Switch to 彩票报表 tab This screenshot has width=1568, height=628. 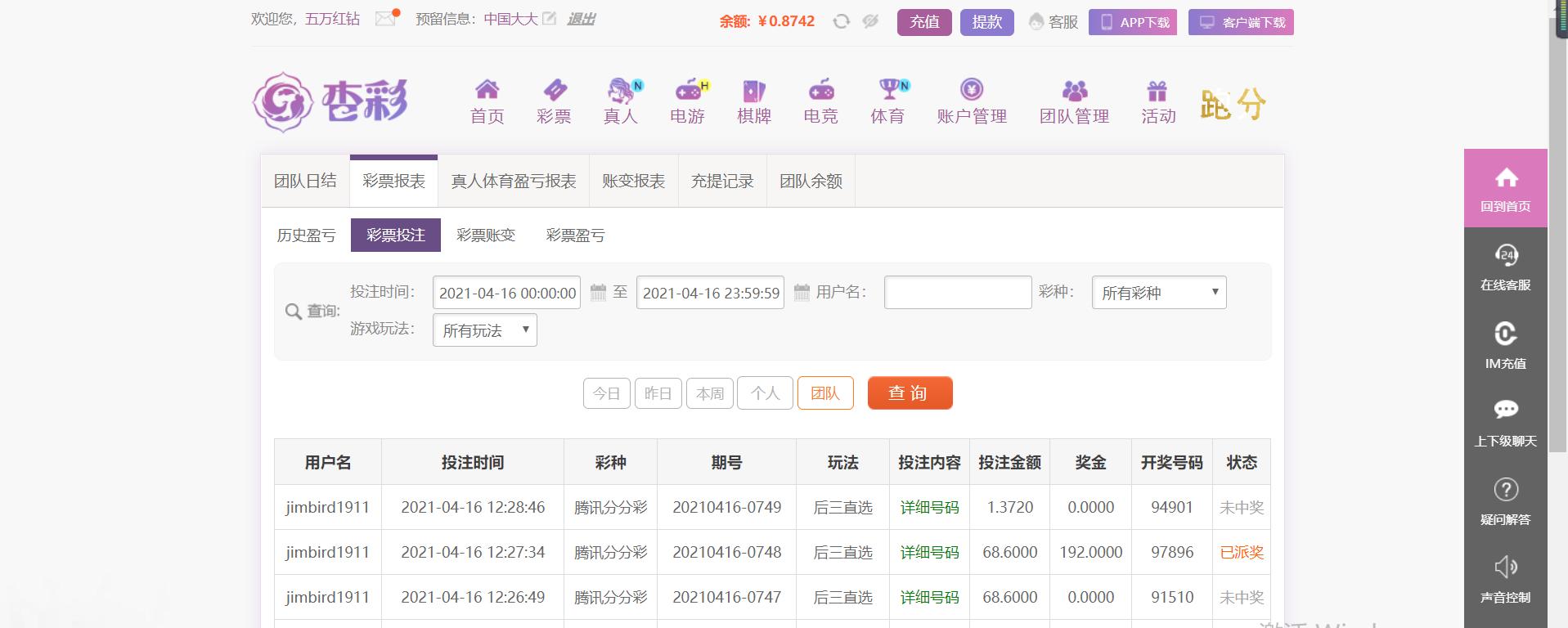click(x=393, y=181)
